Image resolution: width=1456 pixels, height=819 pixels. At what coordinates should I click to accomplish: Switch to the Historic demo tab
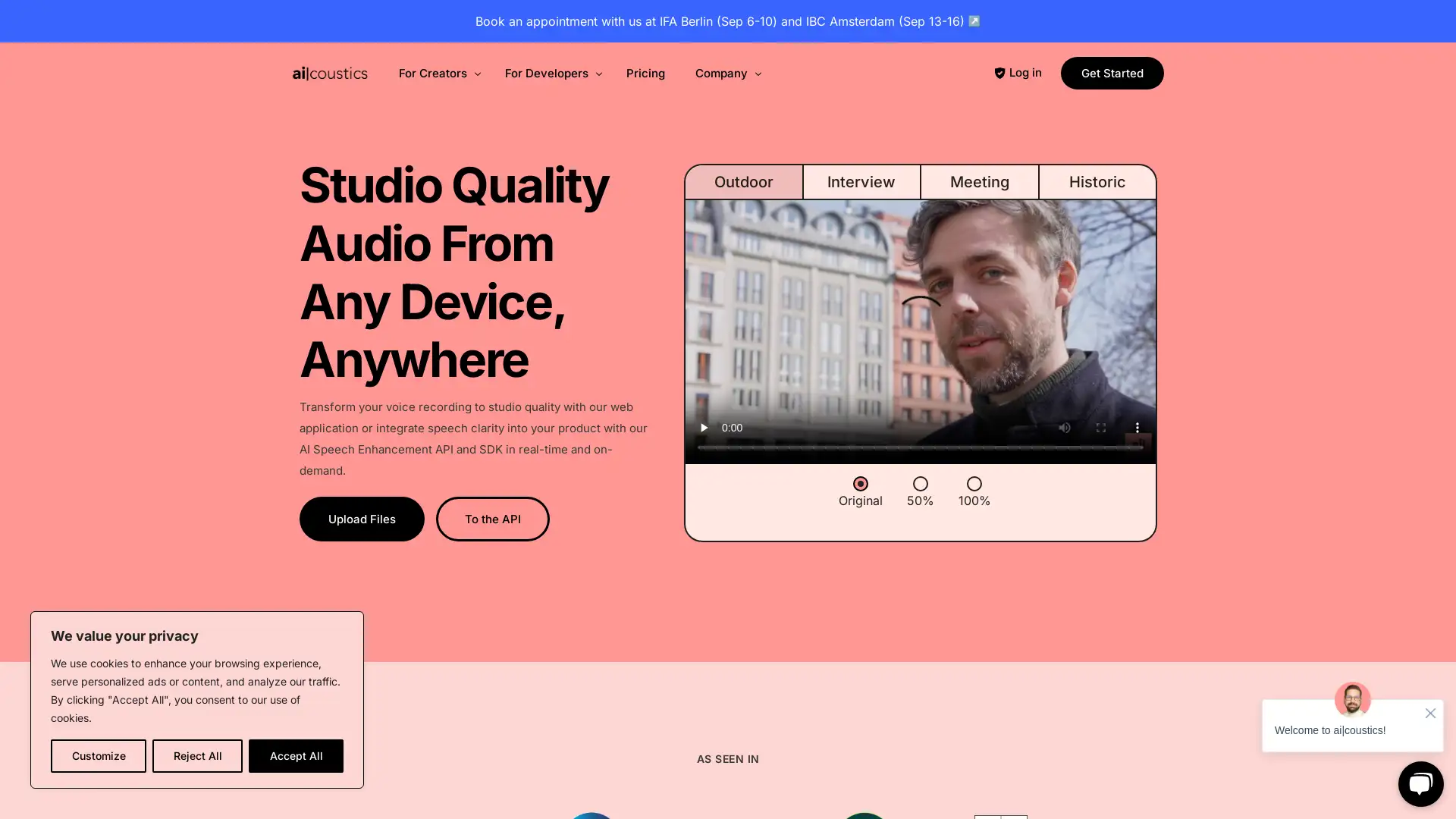[x=1097, y=182]
